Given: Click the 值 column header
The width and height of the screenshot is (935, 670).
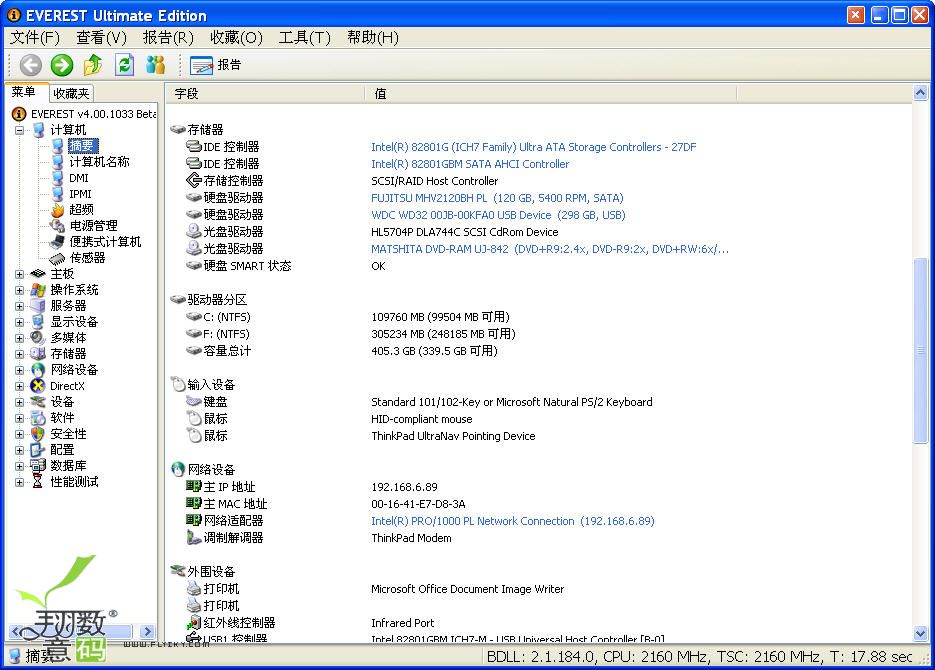Looking at the screenshot, I should (551, 94).
